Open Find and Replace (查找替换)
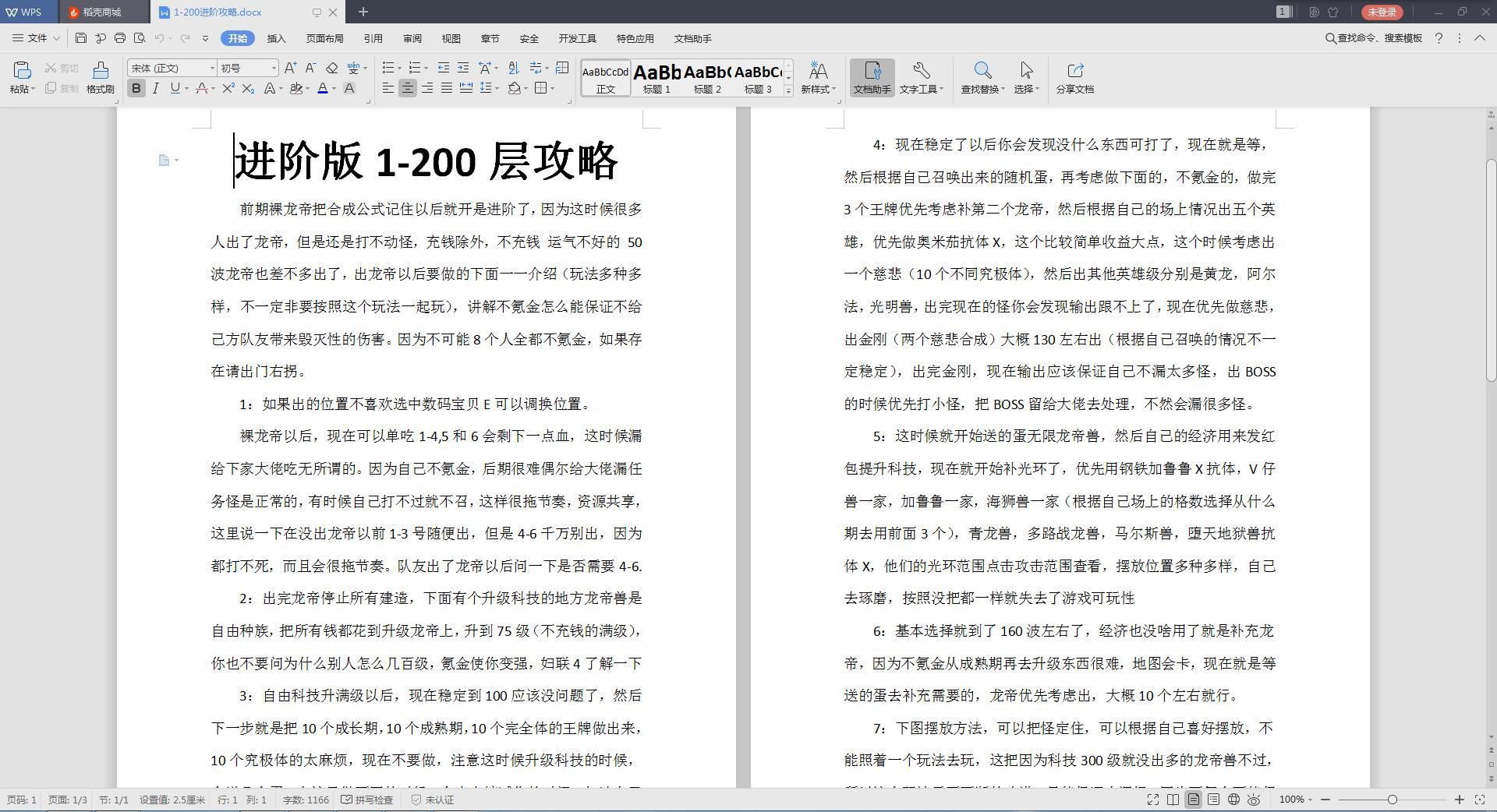Viewport: 1497px width, 812px height. 982,77
